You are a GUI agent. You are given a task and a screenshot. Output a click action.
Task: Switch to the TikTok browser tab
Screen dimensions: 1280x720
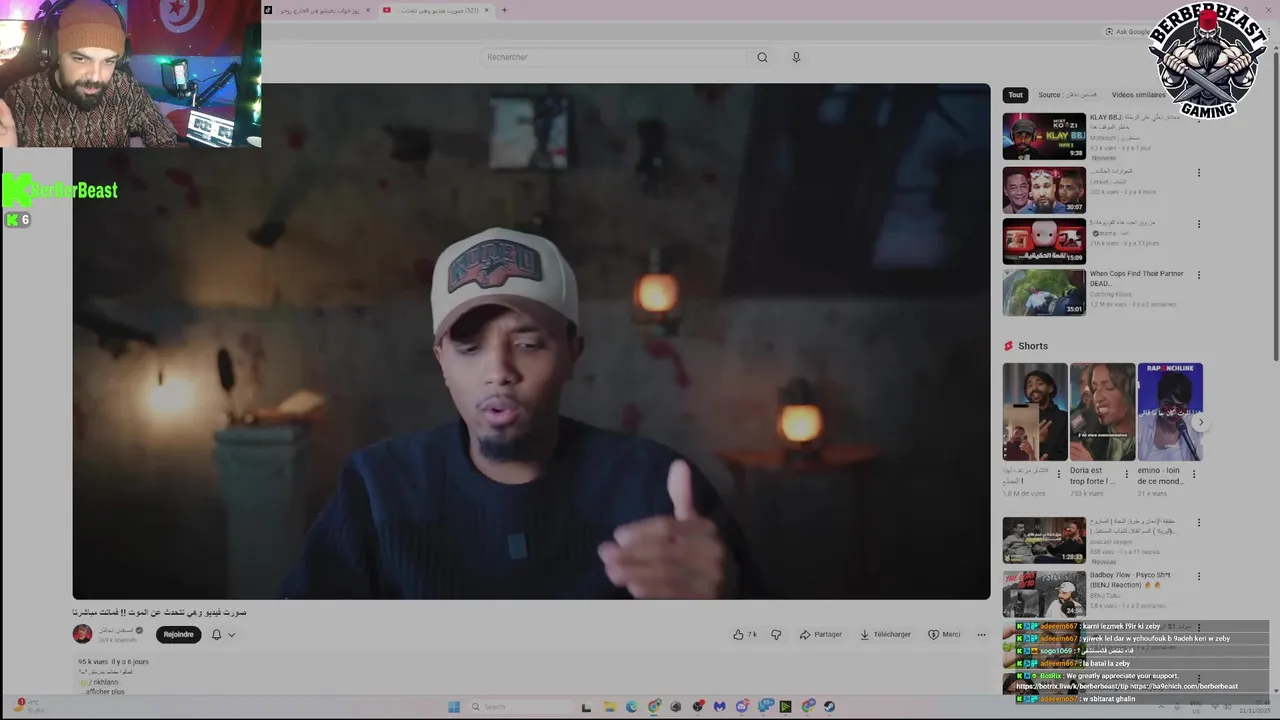pos(319,10)
